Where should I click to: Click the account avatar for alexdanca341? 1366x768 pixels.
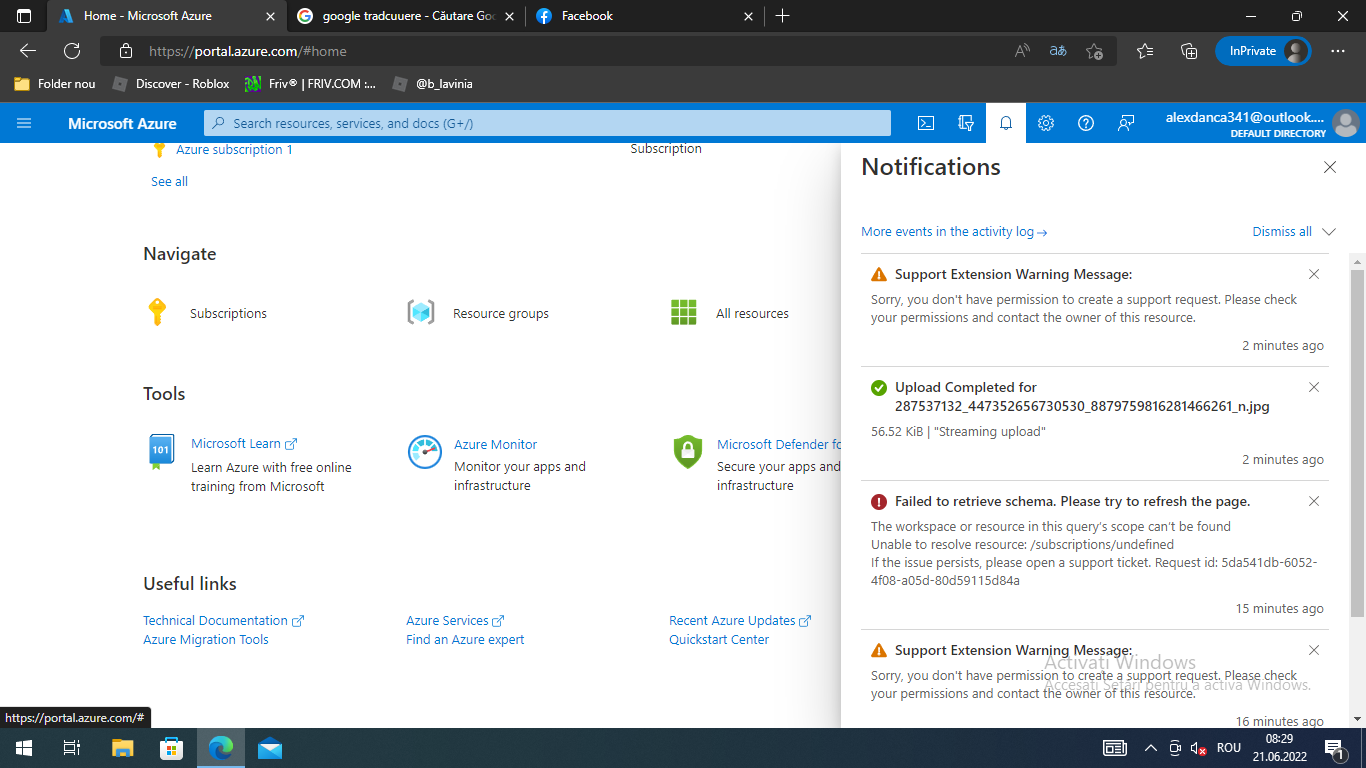click(x=1346, y=123)
